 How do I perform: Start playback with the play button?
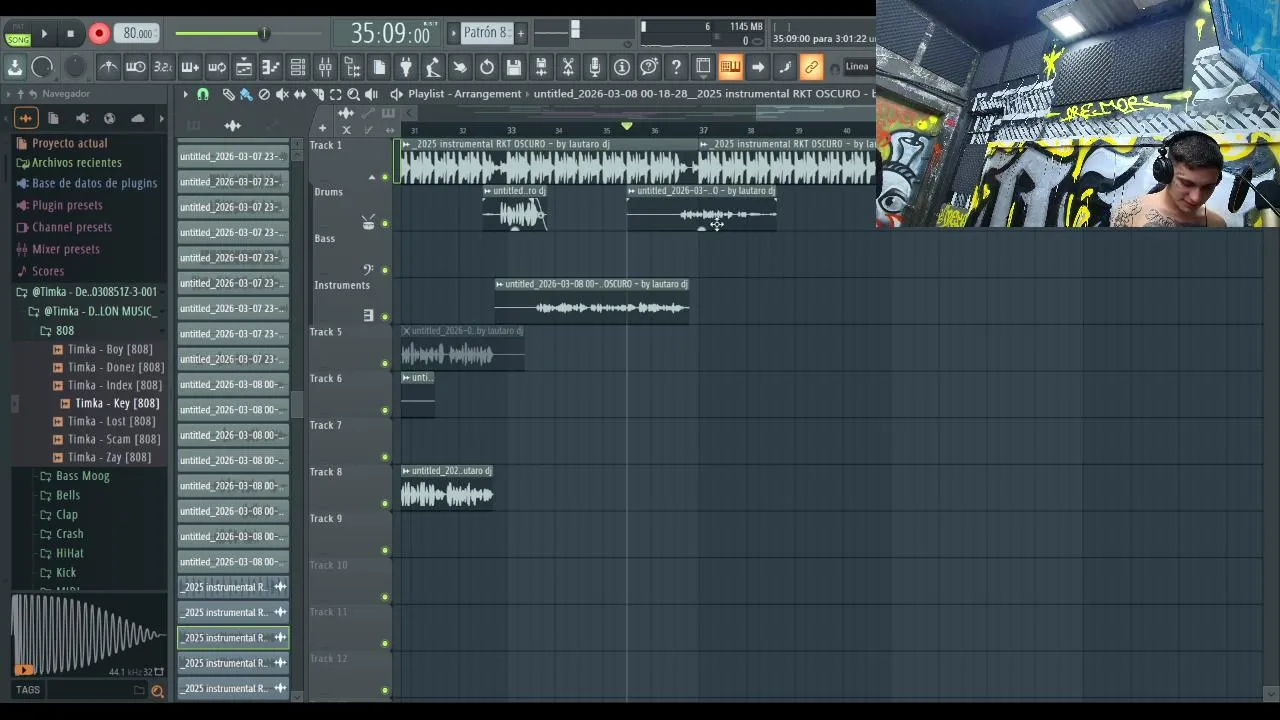pyautogui.click(x=44, y=33)
